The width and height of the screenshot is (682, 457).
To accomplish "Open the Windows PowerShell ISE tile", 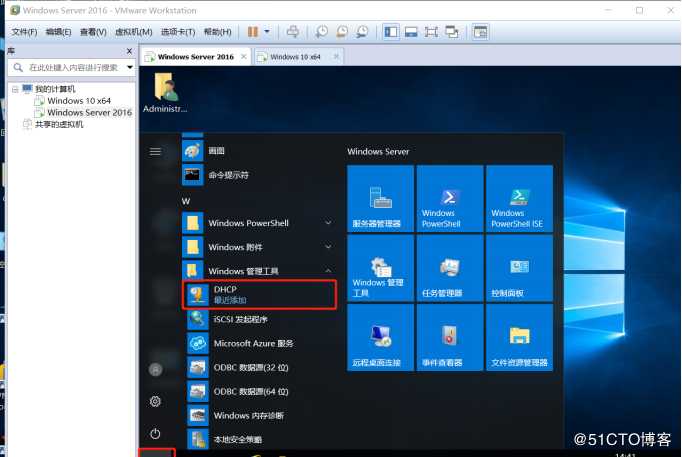I will click(519, 198).
